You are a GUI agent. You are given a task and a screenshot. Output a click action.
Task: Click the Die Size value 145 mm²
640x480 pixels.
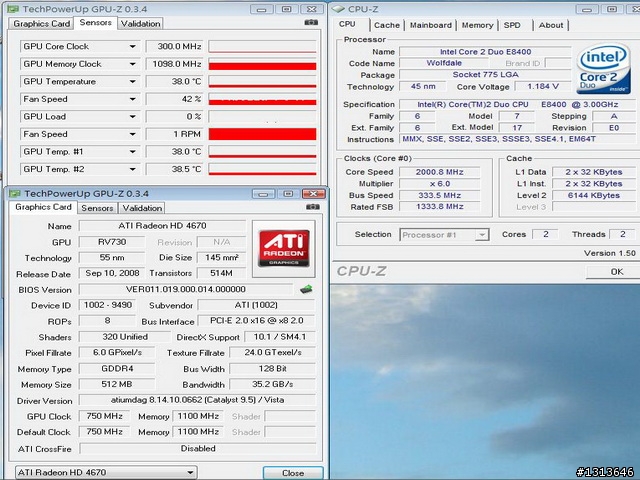(x=221, y=258)
